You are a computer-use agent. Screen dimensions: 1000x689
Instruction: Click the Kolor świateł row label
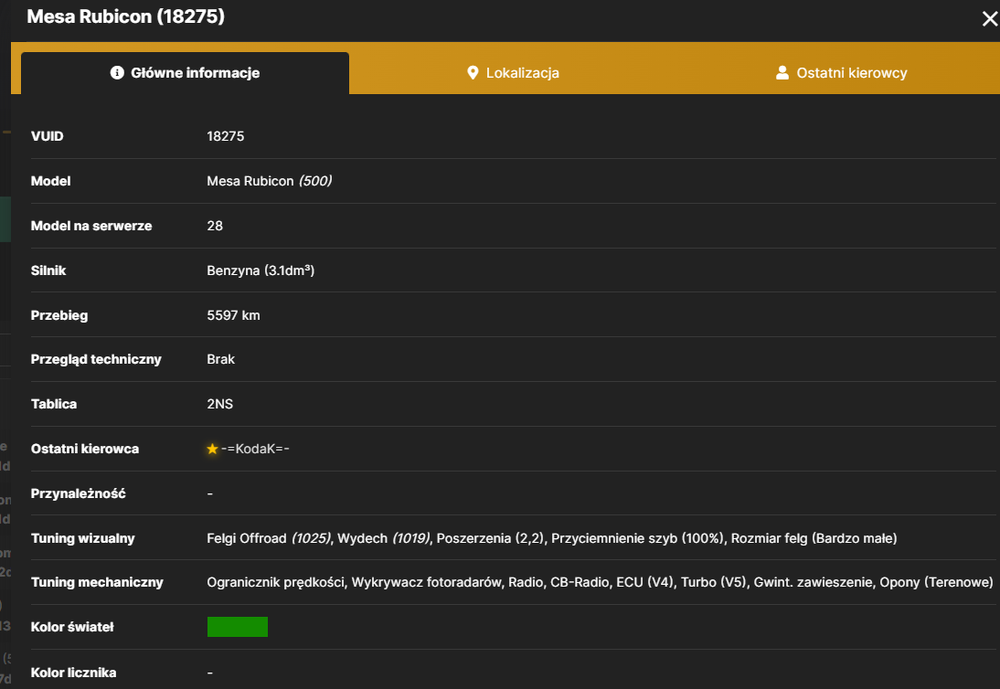click(72, 627)
